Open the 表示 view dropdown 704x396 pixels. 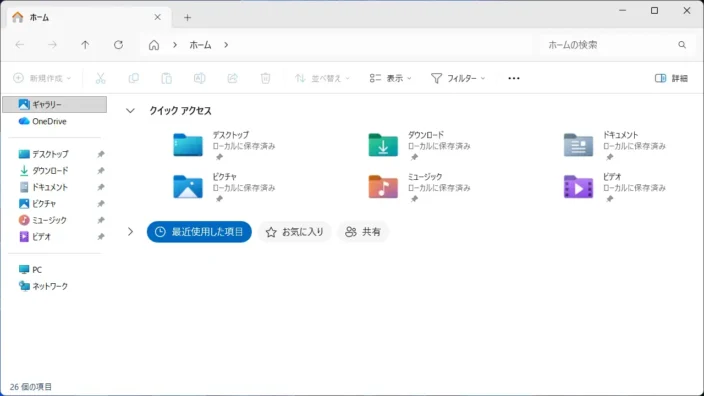pyautogui.click(x=390, y=78)
